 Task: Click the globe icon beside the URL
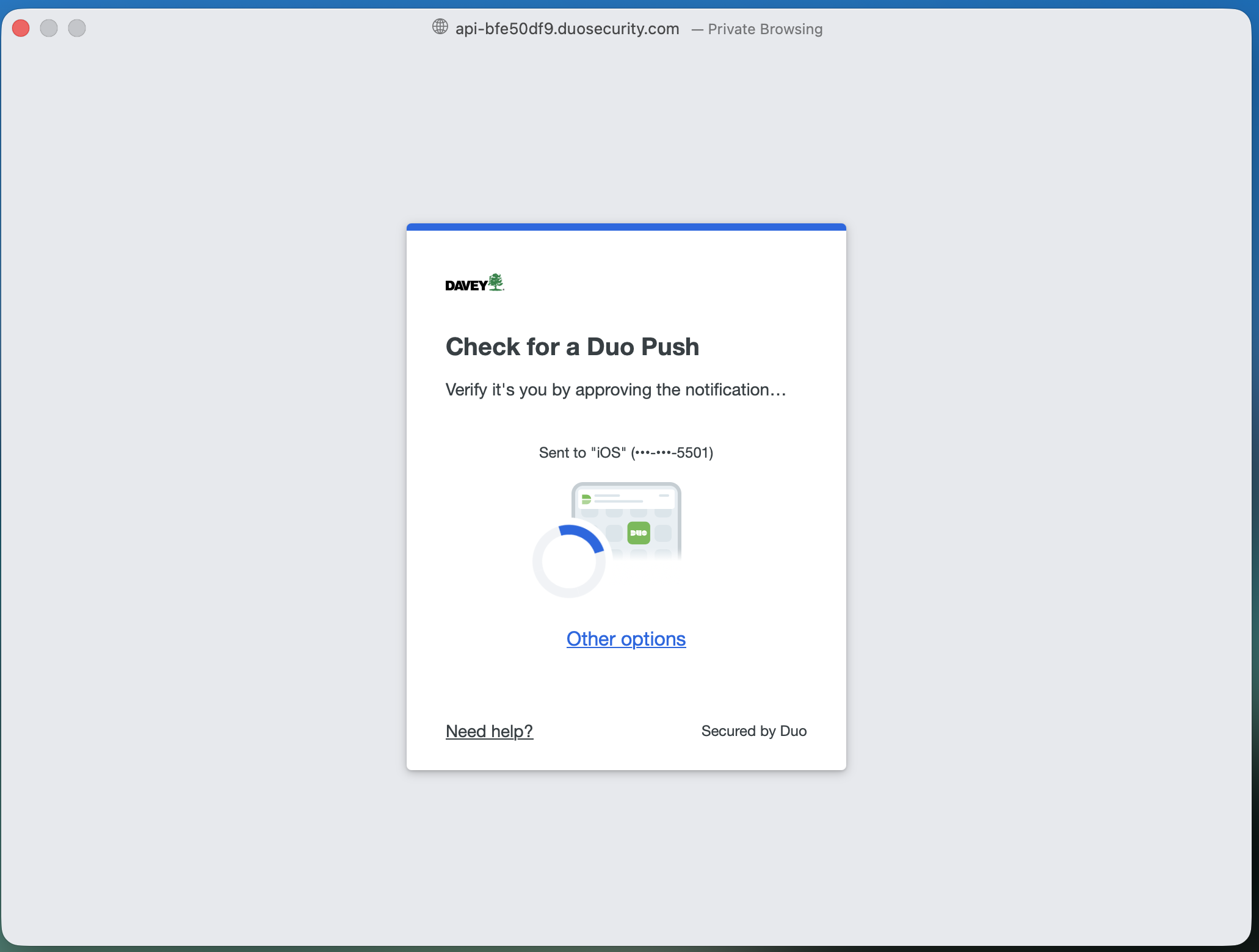440,27
